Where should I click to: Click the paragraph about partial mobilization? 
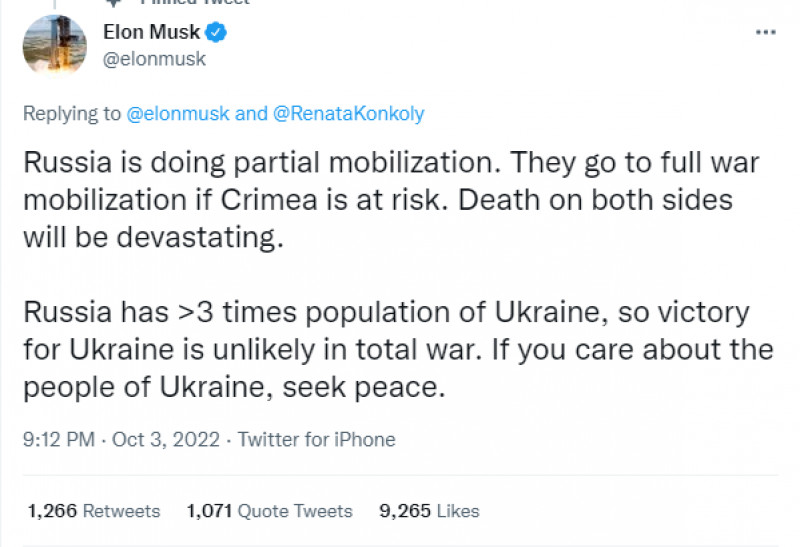[391, 200]
